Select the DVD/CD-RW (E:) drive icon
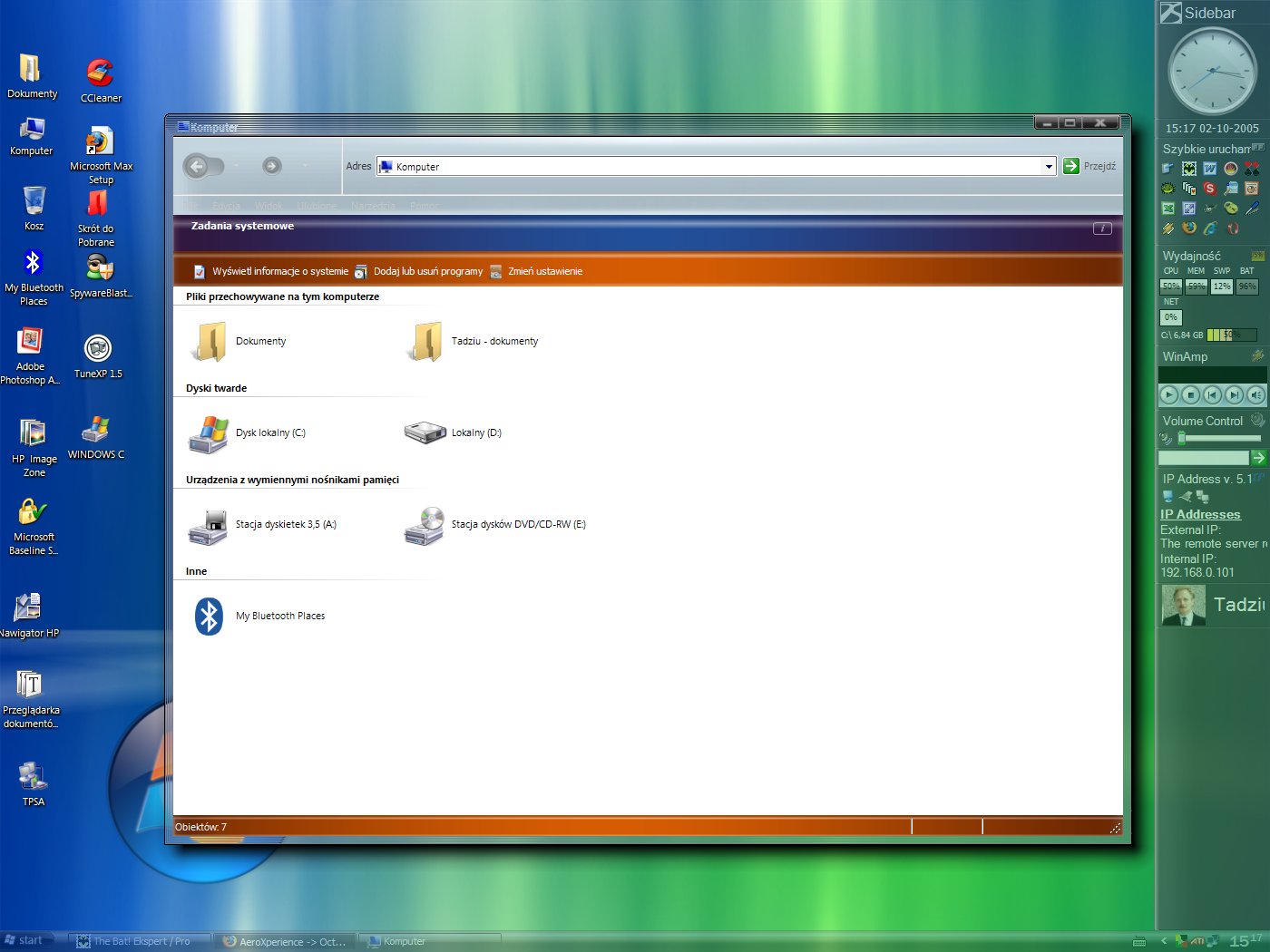 pos(425,525)
